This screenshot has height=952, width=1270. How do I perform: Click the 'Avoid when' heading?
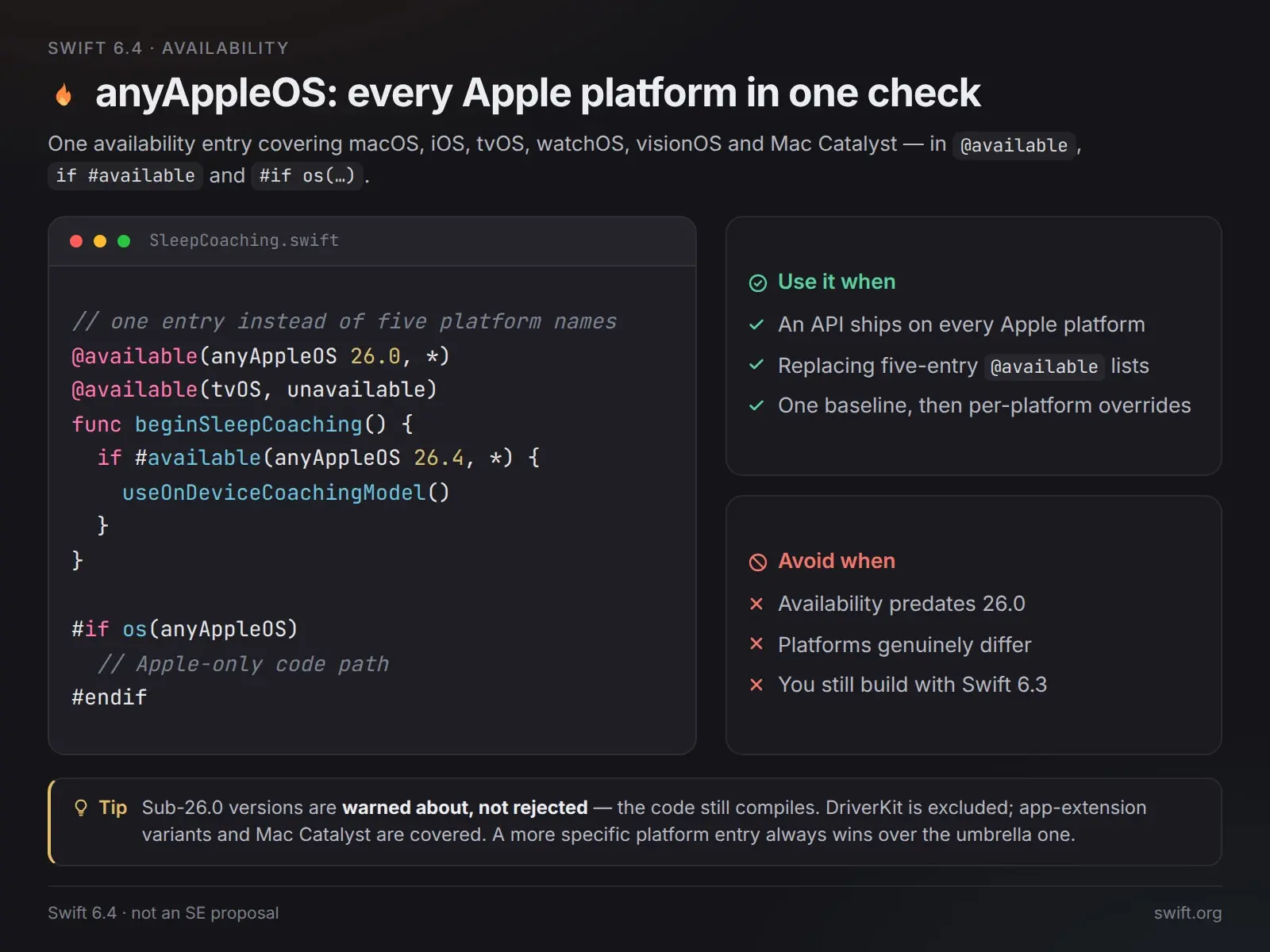point(837,561)
